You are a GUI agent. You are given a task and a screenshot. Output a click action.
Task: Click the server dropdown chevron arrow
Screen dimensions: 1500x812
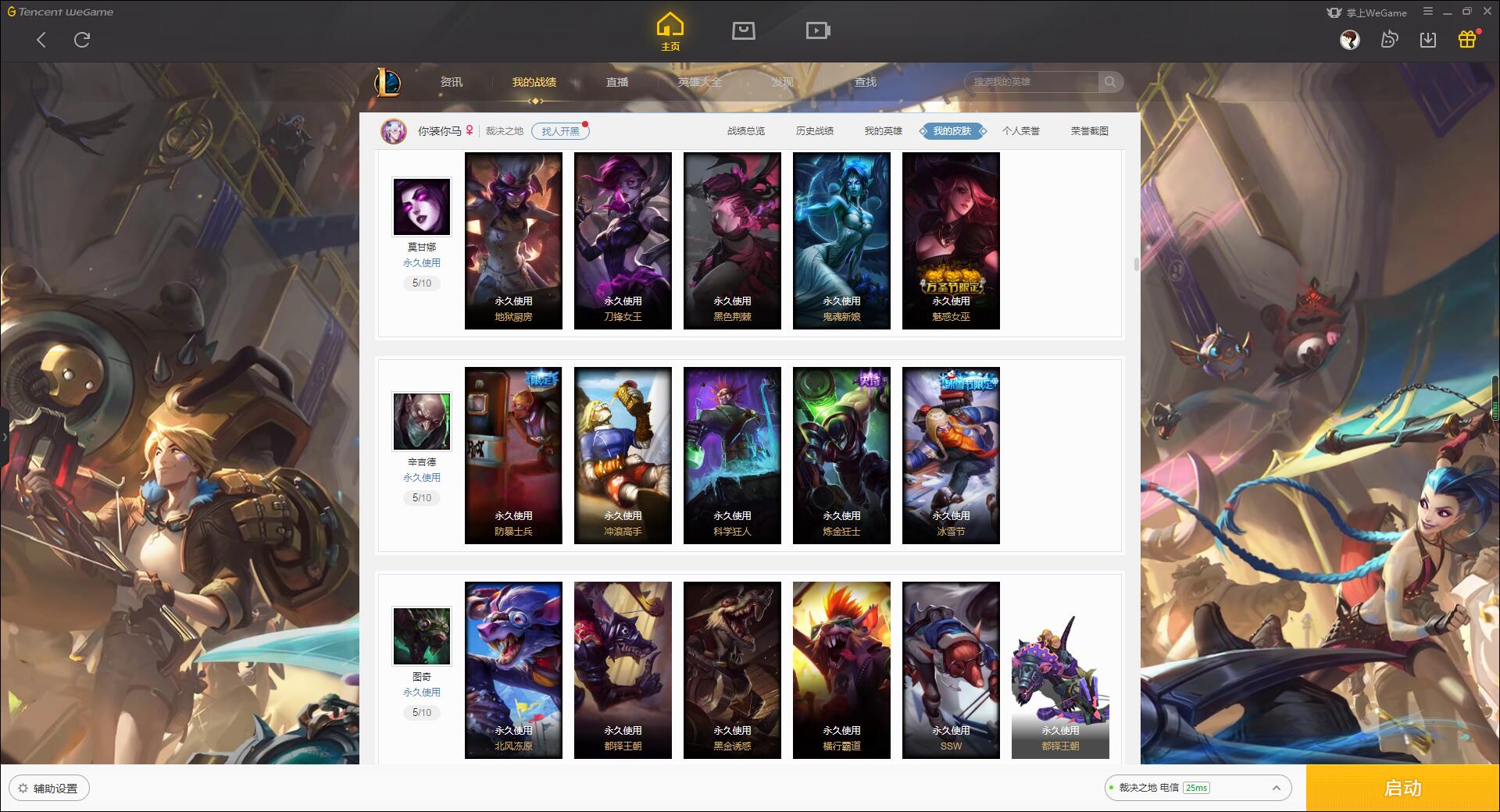click(x=1276, y=788)
